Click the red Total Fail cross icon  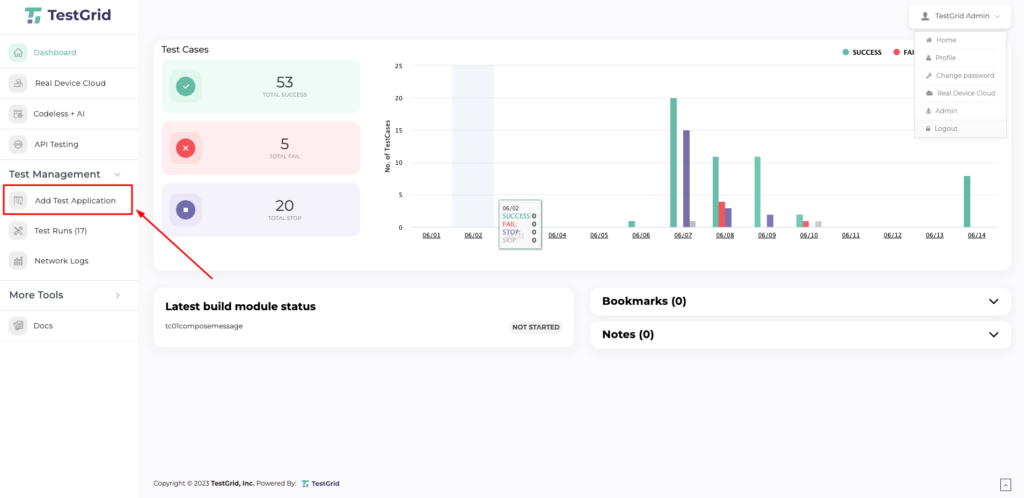185,148
